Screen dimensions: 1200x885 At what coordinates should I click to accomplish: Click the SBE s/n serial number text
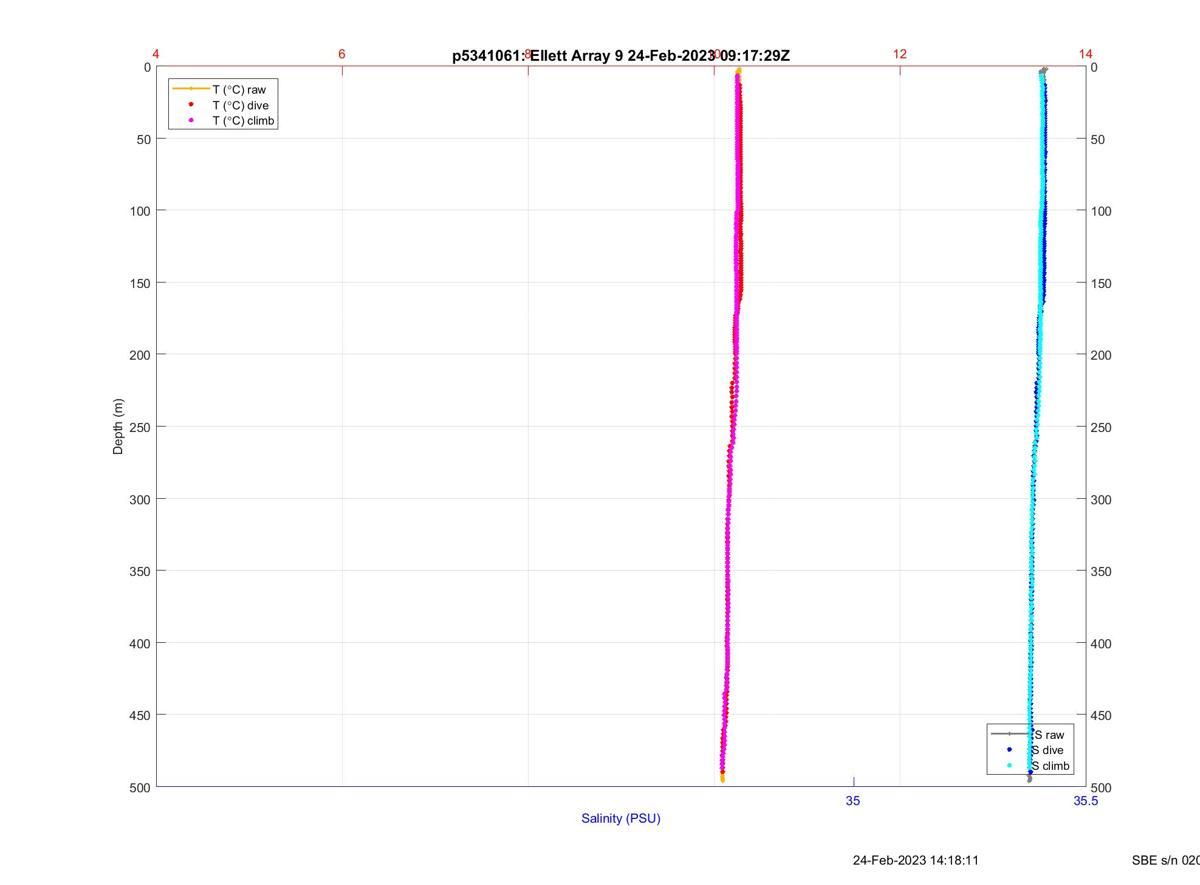[x=1166, y=860]
